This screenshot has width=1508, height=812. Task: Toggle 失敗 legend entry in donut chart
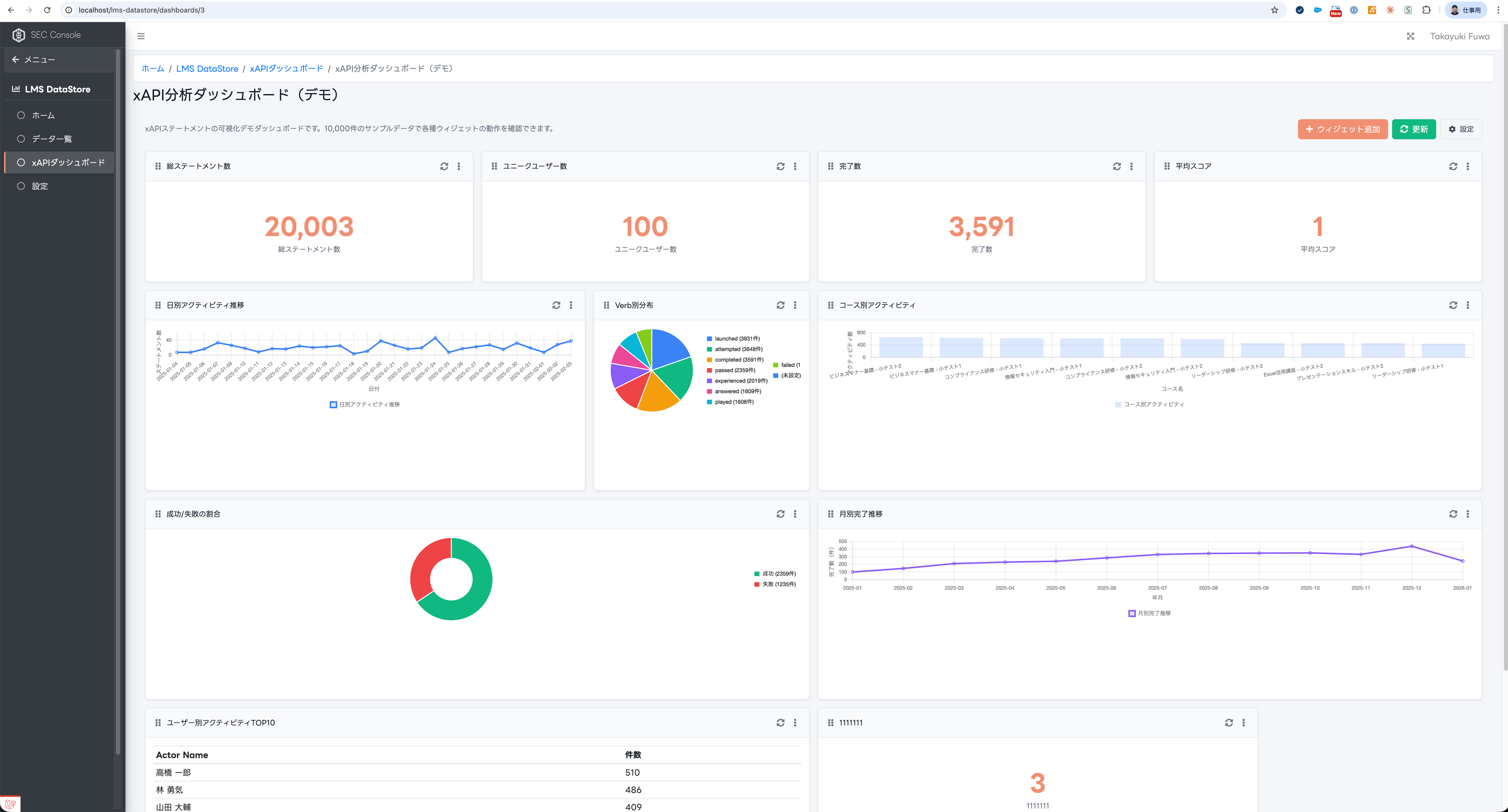tap(778, 584)
